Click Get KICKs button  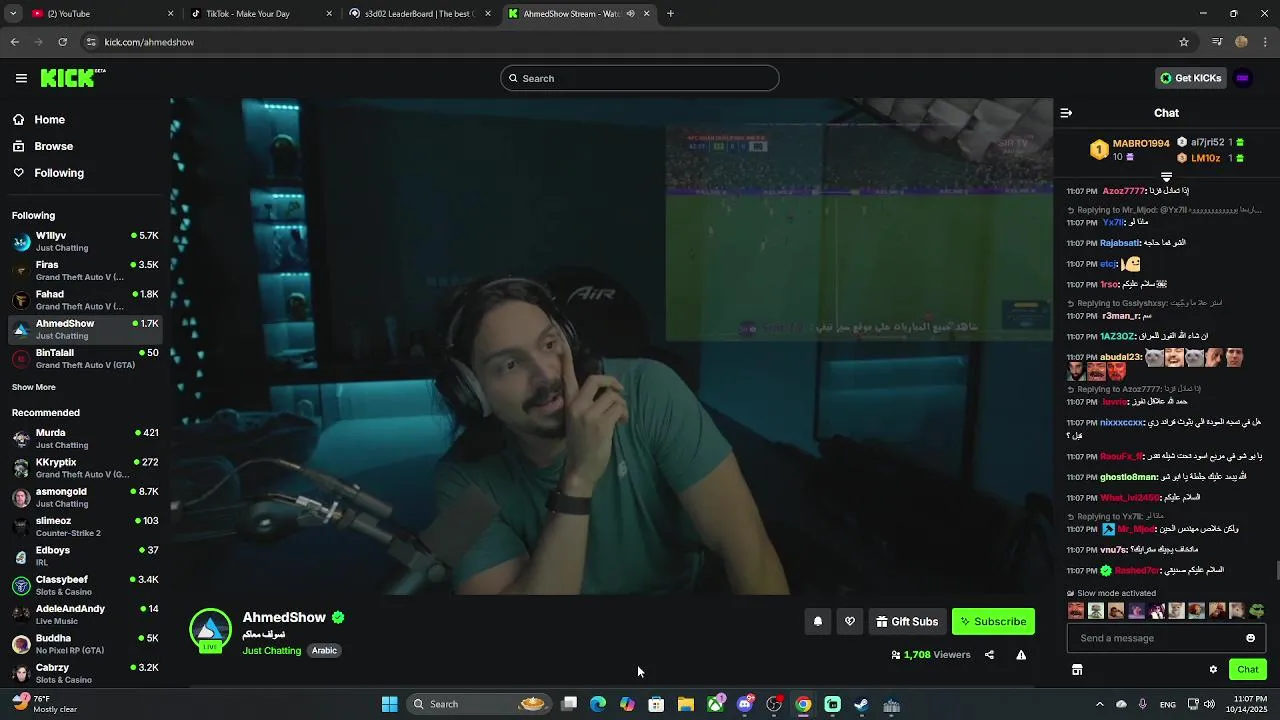click(1190, 78)
